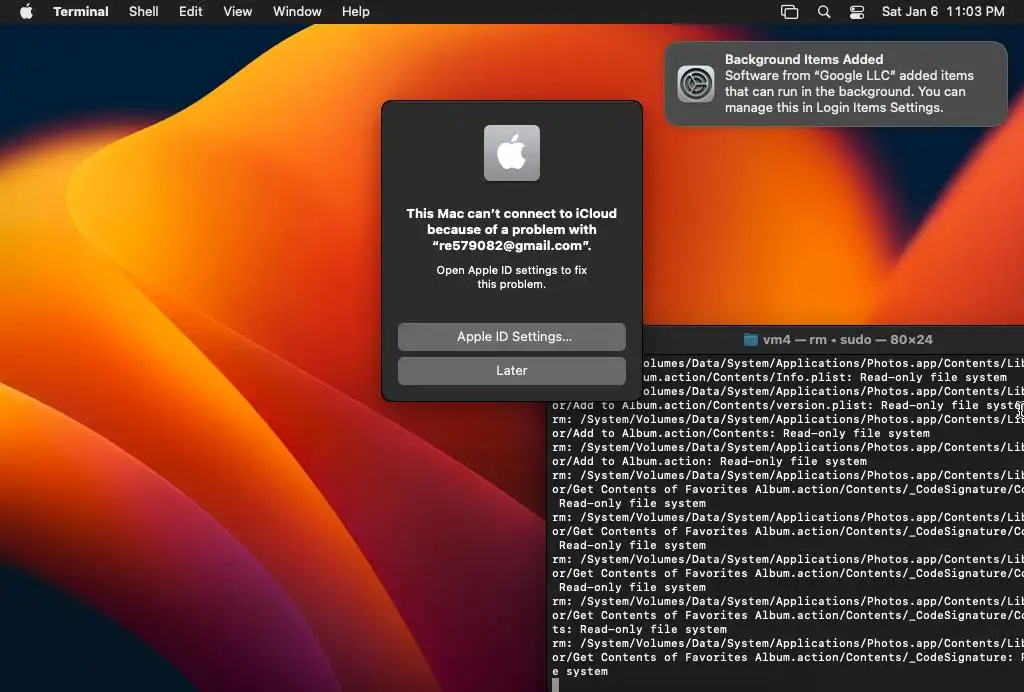Open Control Center icon in menu bar
1024x692 pixels.
pos(857,12)
